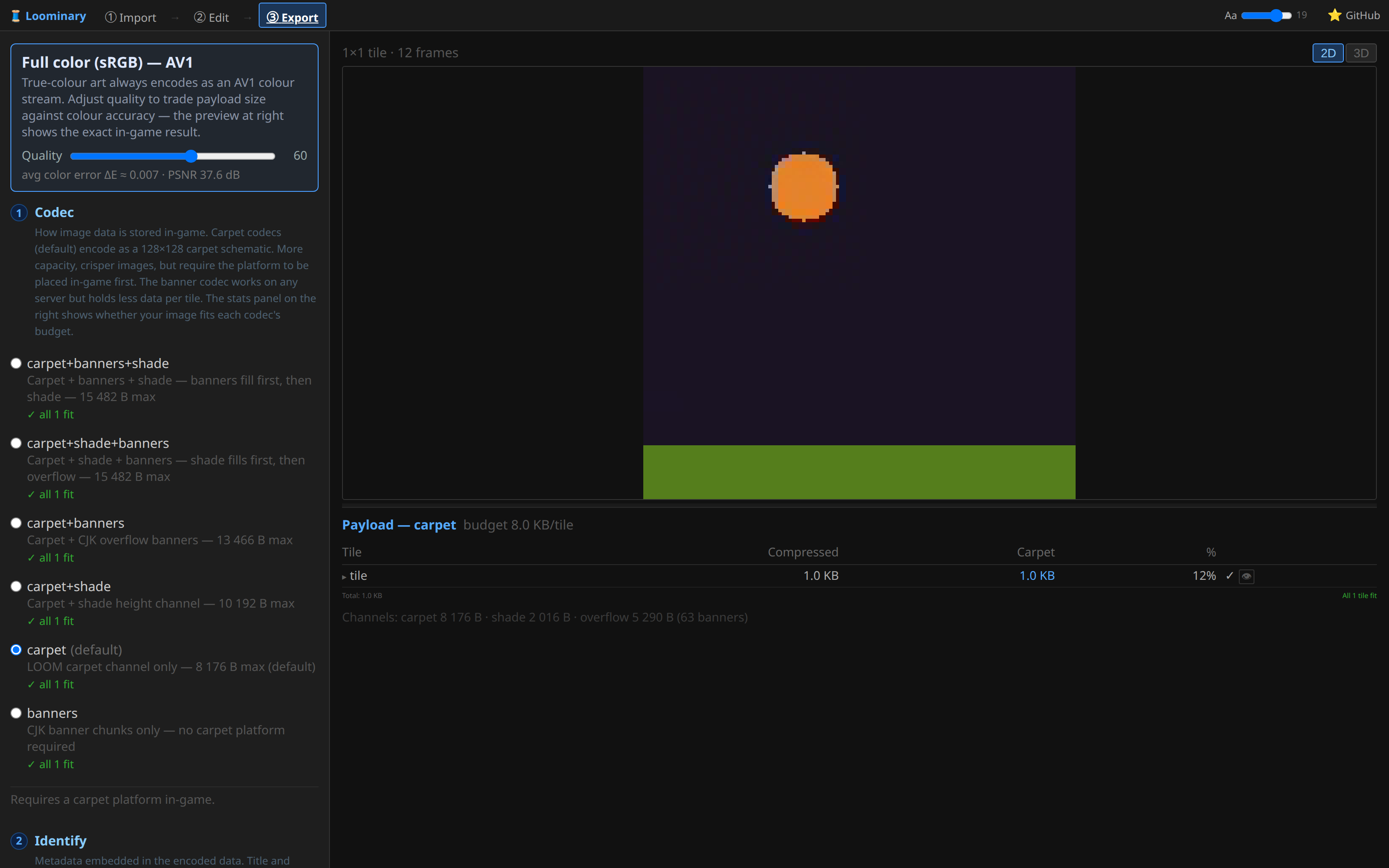Click the animated sun preview image
This screenshot has width=1389, height=868.
click(859, 283)
